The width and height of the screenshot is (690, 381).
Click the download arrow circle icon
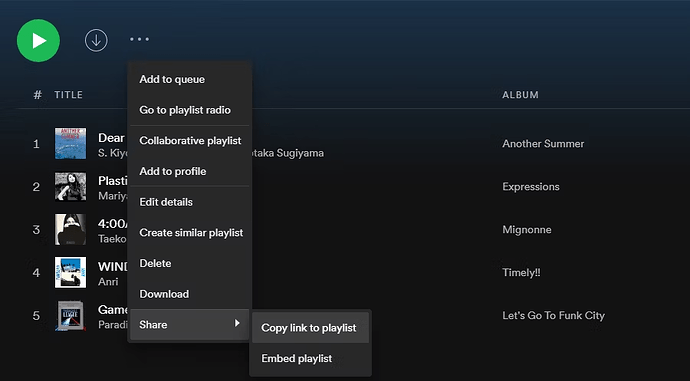[x=96, y=40]
